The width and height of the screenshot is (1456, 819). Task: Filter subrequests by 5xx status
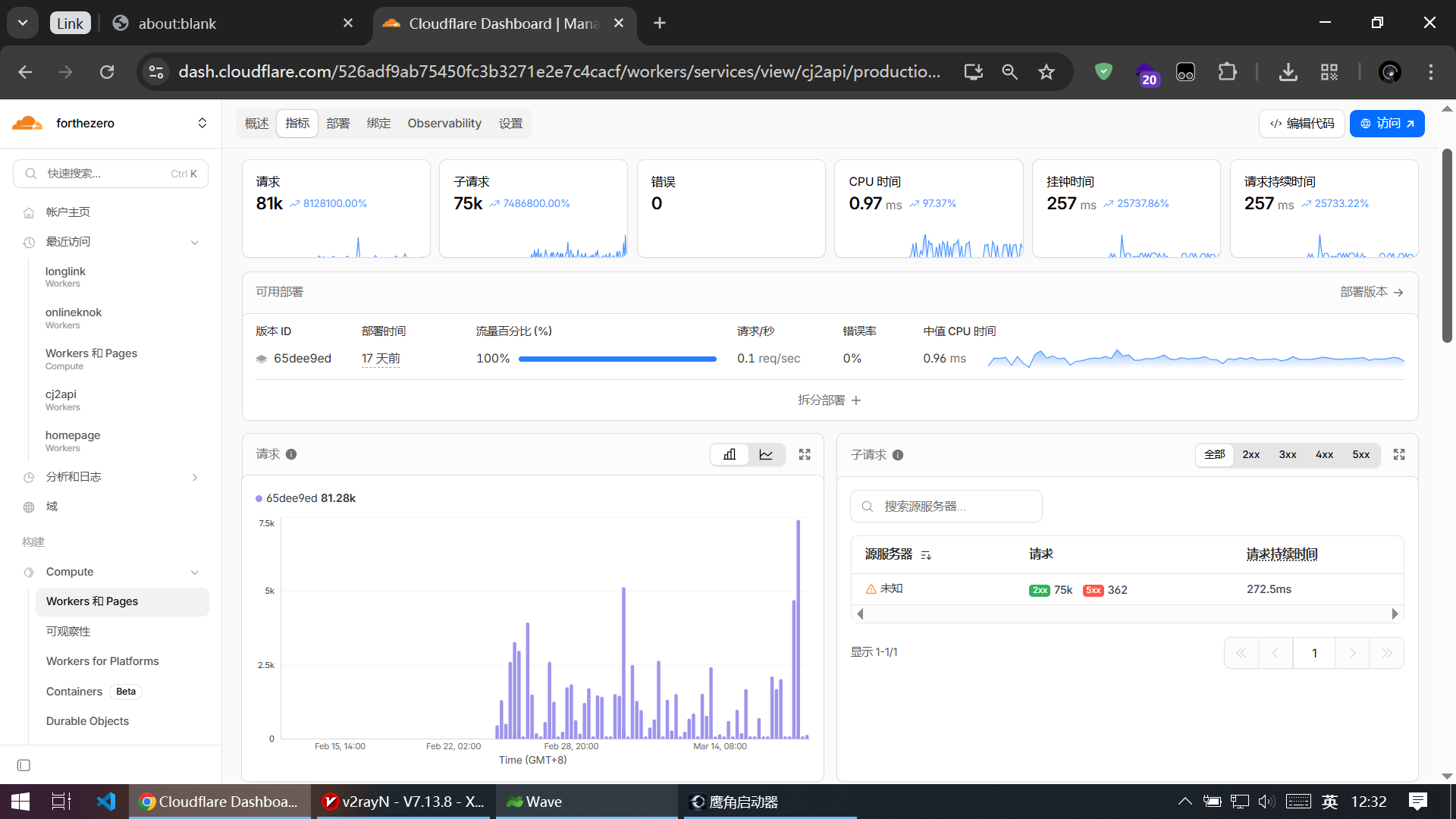point(1360,454)
